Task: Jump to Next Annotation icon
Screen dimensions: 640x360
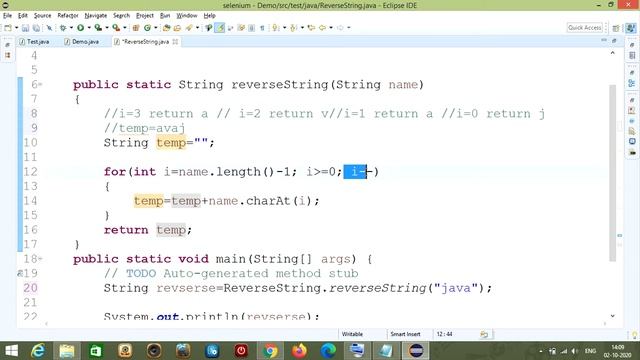Action: 276,28
